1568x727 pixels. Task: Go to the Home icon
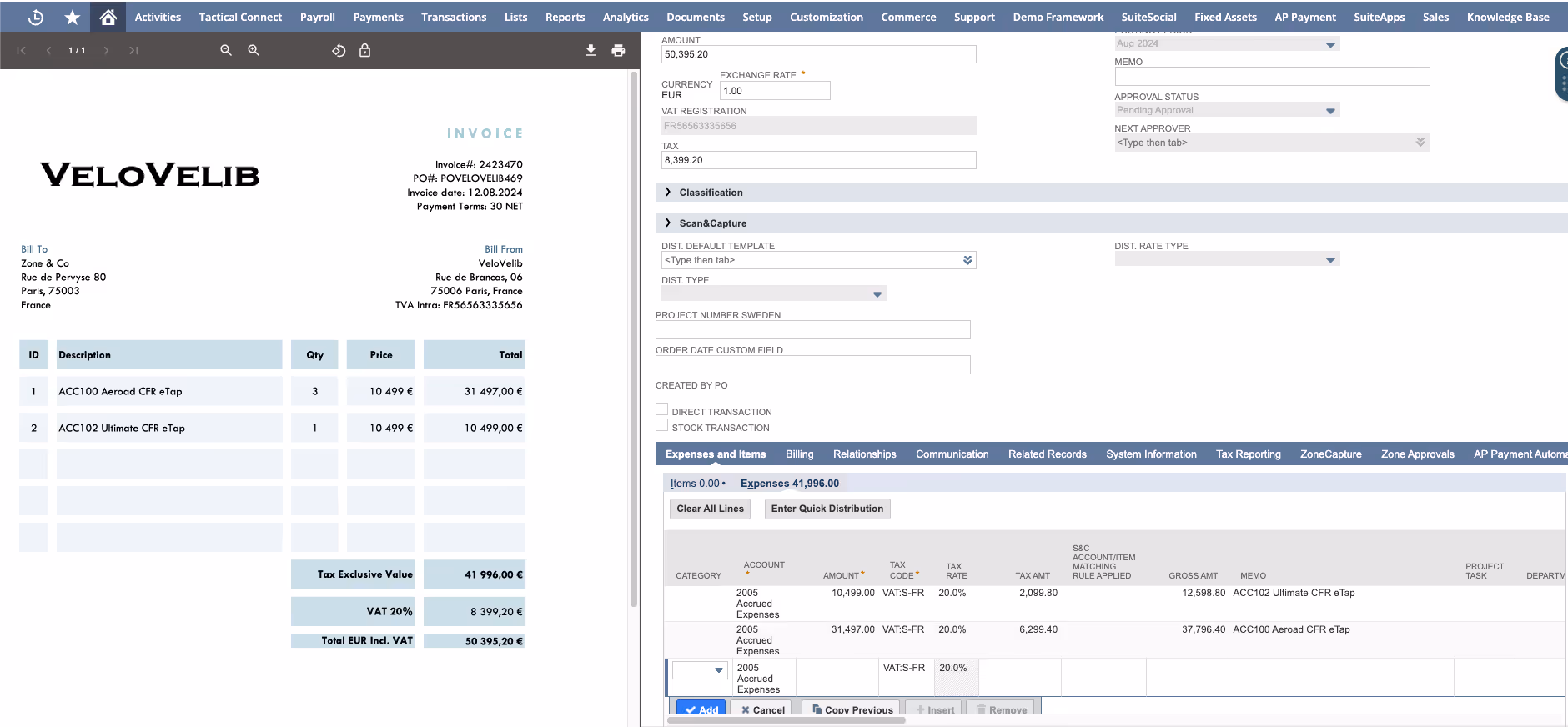108,17
